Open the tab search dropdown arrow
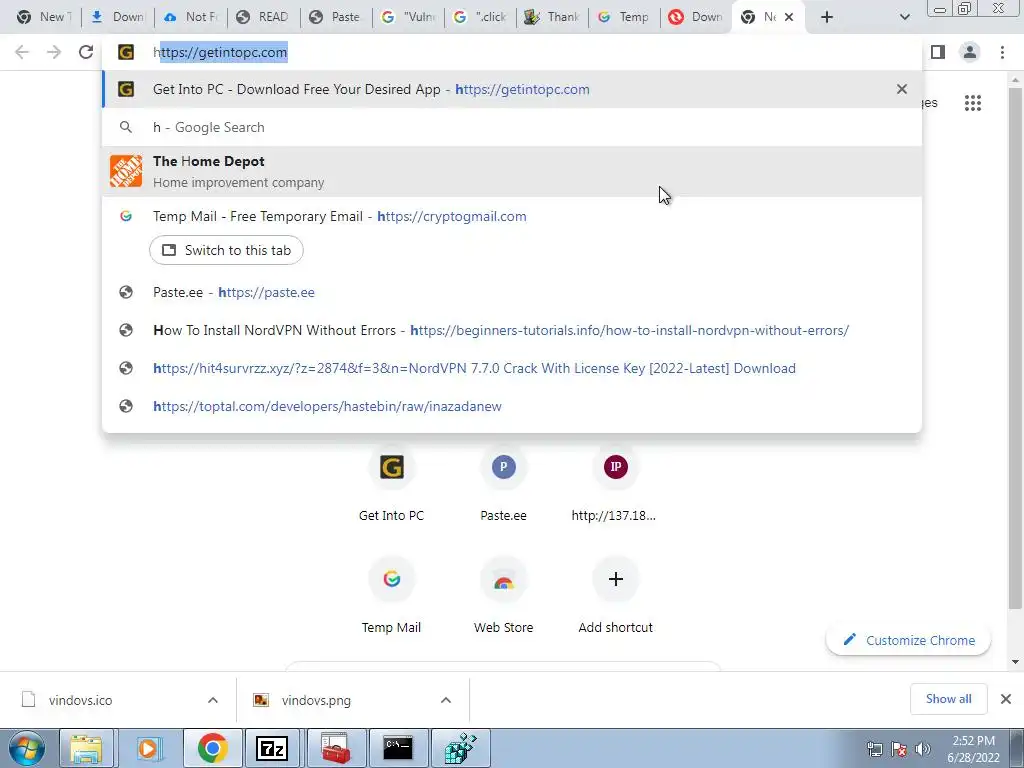Image resolution: width=1024 pixels, height=768 pixels. pyautogui.click(x=904, y=17)
